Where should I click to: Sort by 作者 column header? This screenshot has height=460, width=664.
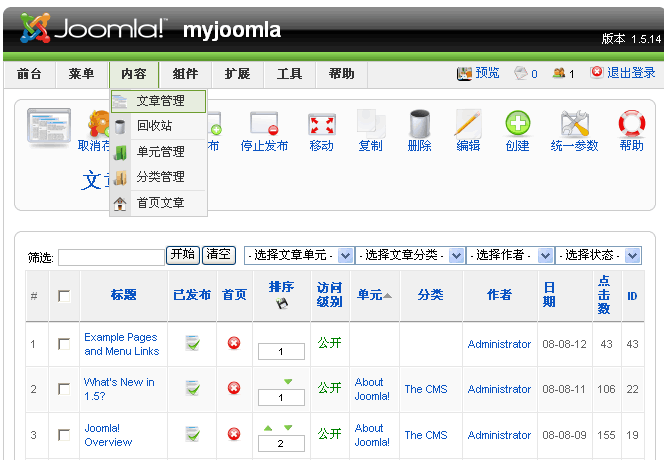[x=500, y=294]
